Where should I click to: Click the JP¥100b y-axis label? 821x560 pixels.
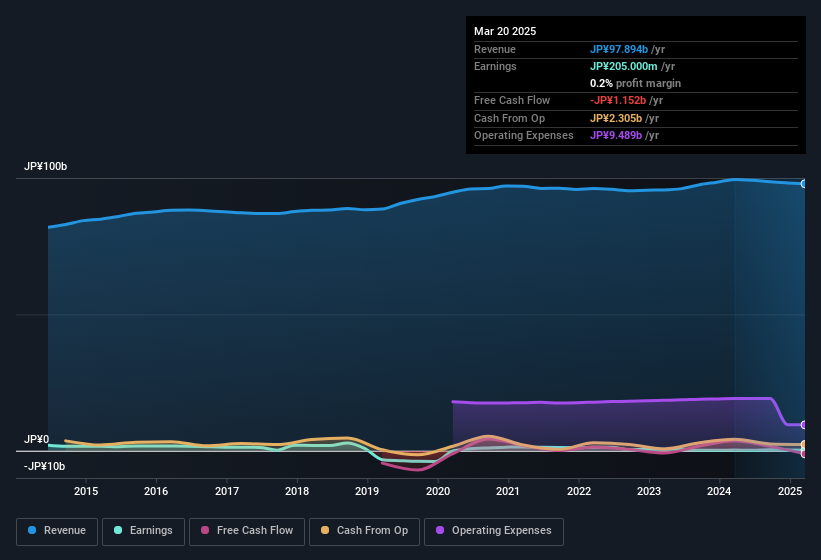[46, 166]
